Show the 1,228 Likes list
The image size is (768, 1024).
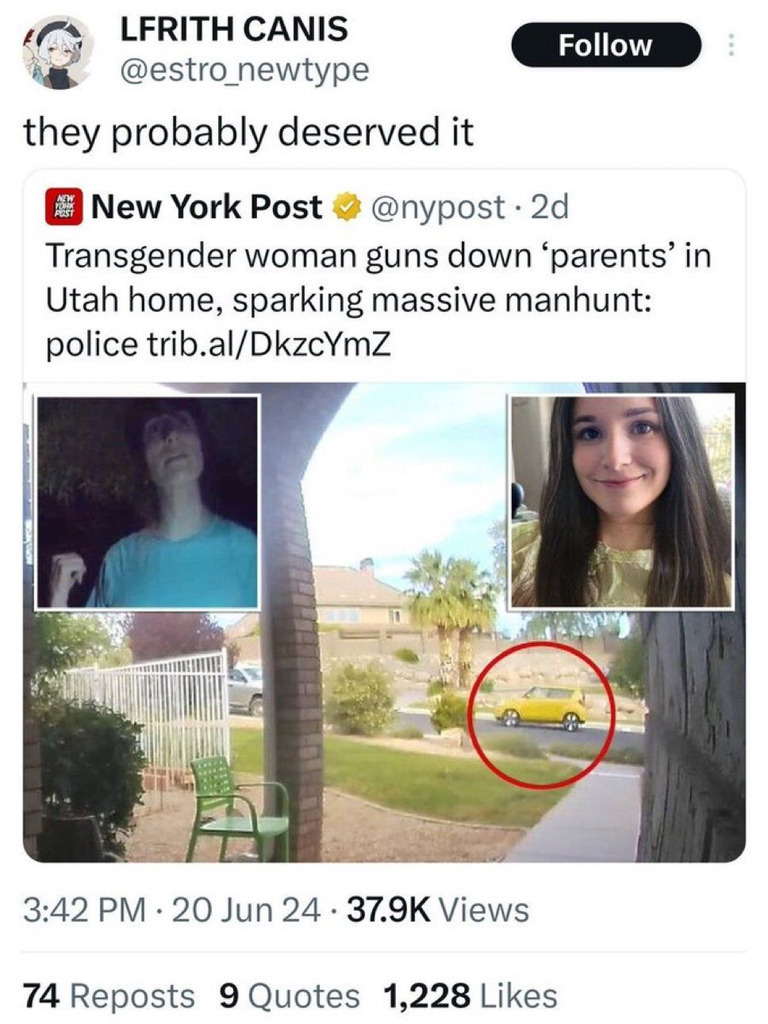coord(471,996)
